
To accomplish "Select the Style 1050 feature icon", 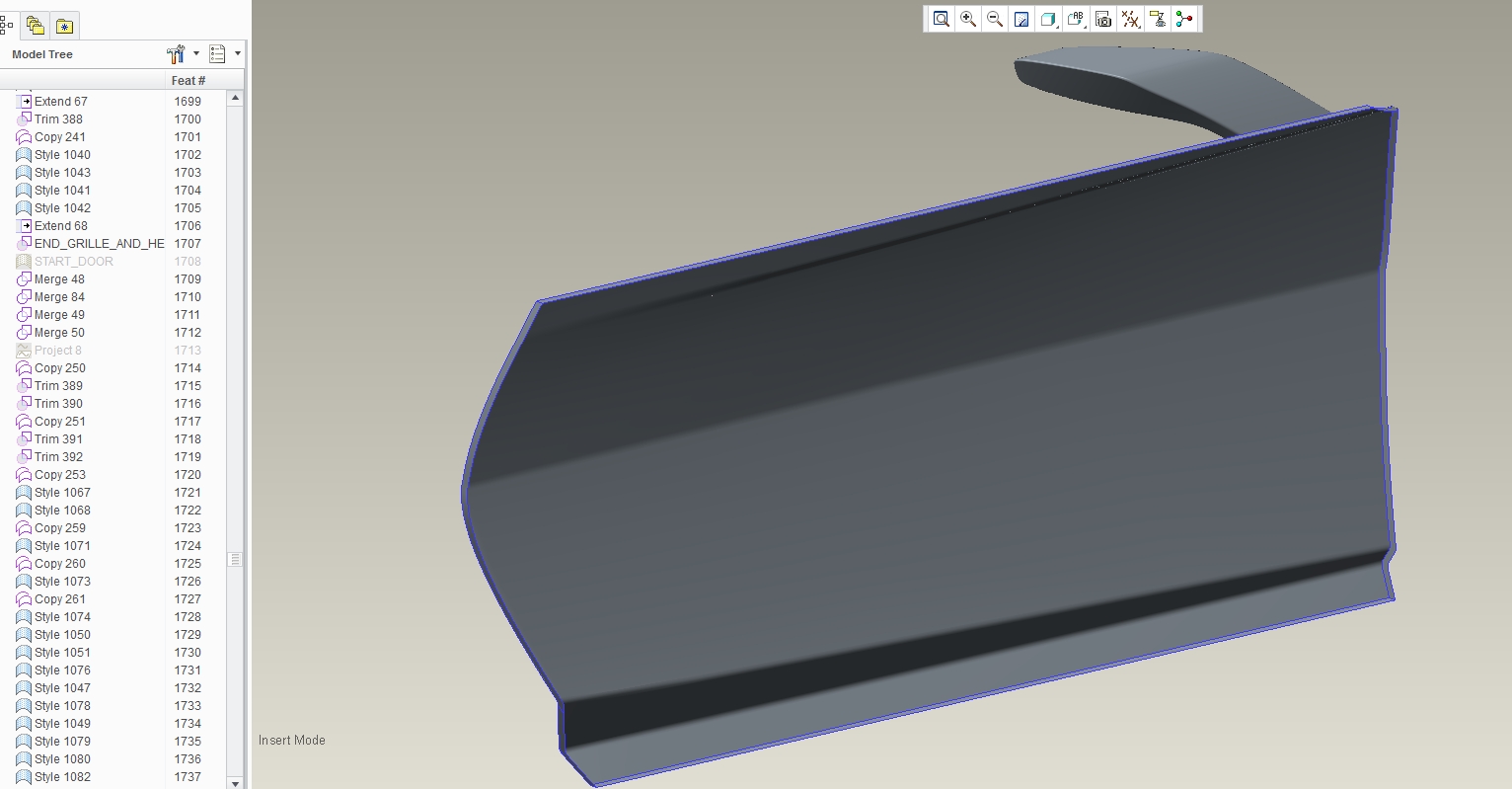I will click(x=25, y=635).
